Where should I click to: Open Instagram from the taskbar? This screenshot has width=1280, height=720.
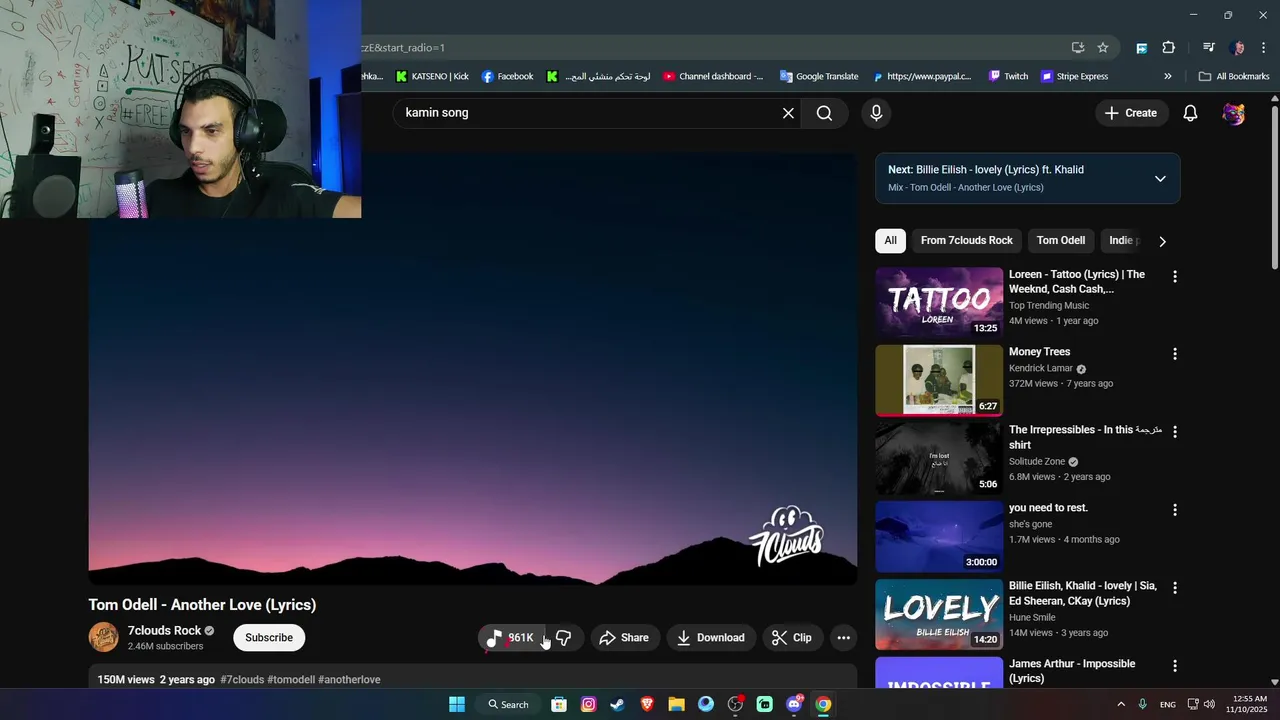(x=588, y=704)
